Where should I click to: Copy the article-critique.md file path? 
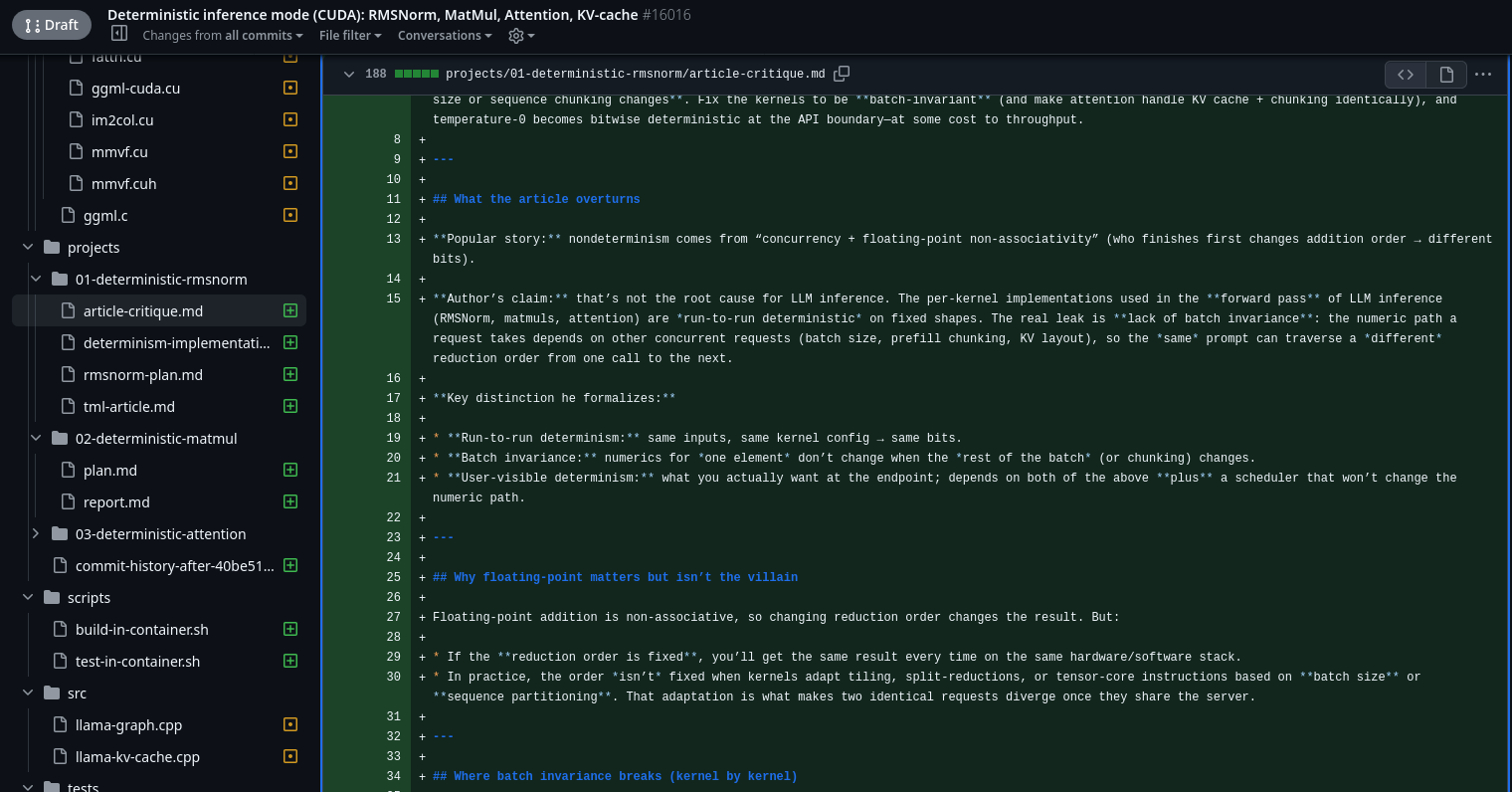[x=842, y=74]
